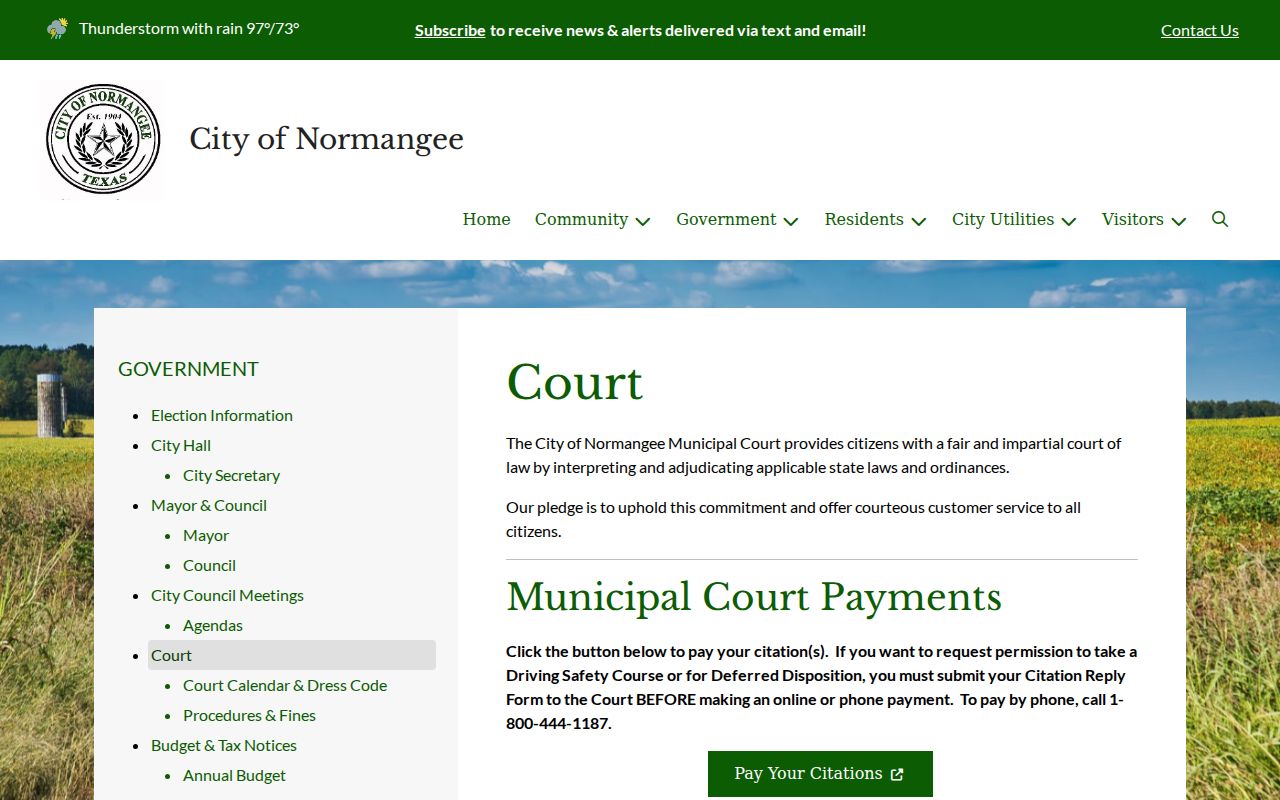
Task: Open the Contact Us link
Action: (1200, 30)
